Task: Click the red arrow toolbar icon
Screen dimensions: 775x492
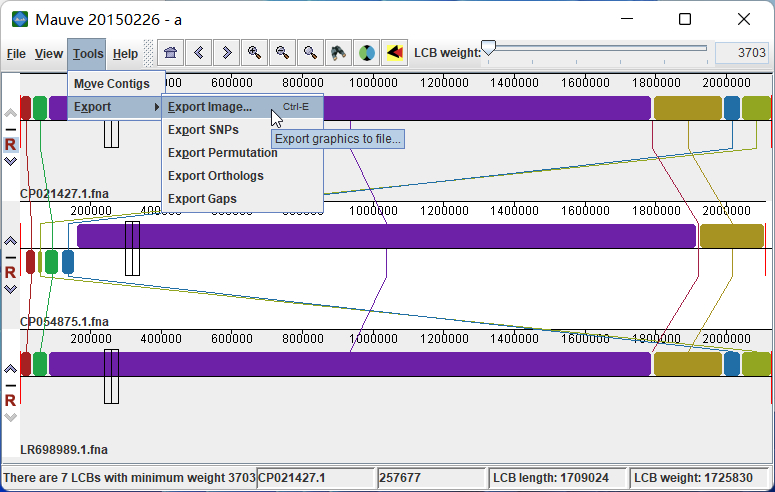Action: pos(395,53)
